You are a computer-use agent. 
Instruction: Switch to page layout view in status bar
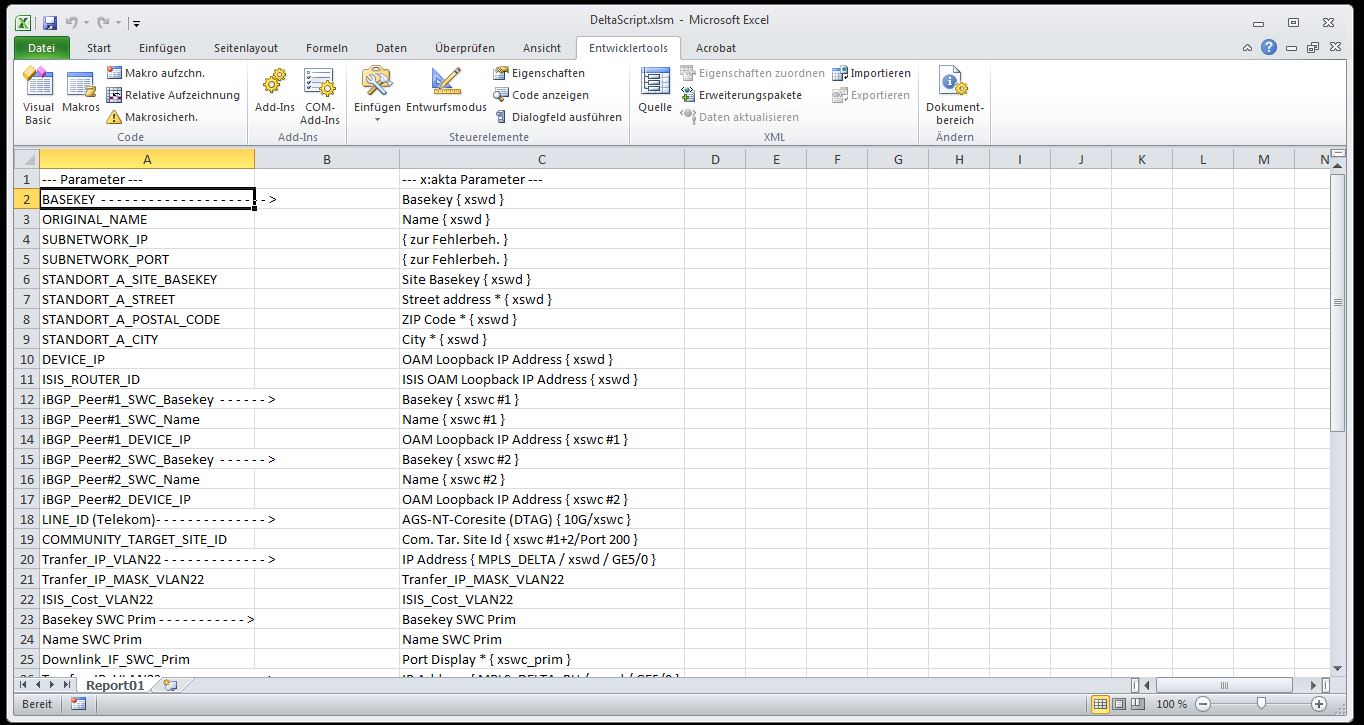point(1120,704)
